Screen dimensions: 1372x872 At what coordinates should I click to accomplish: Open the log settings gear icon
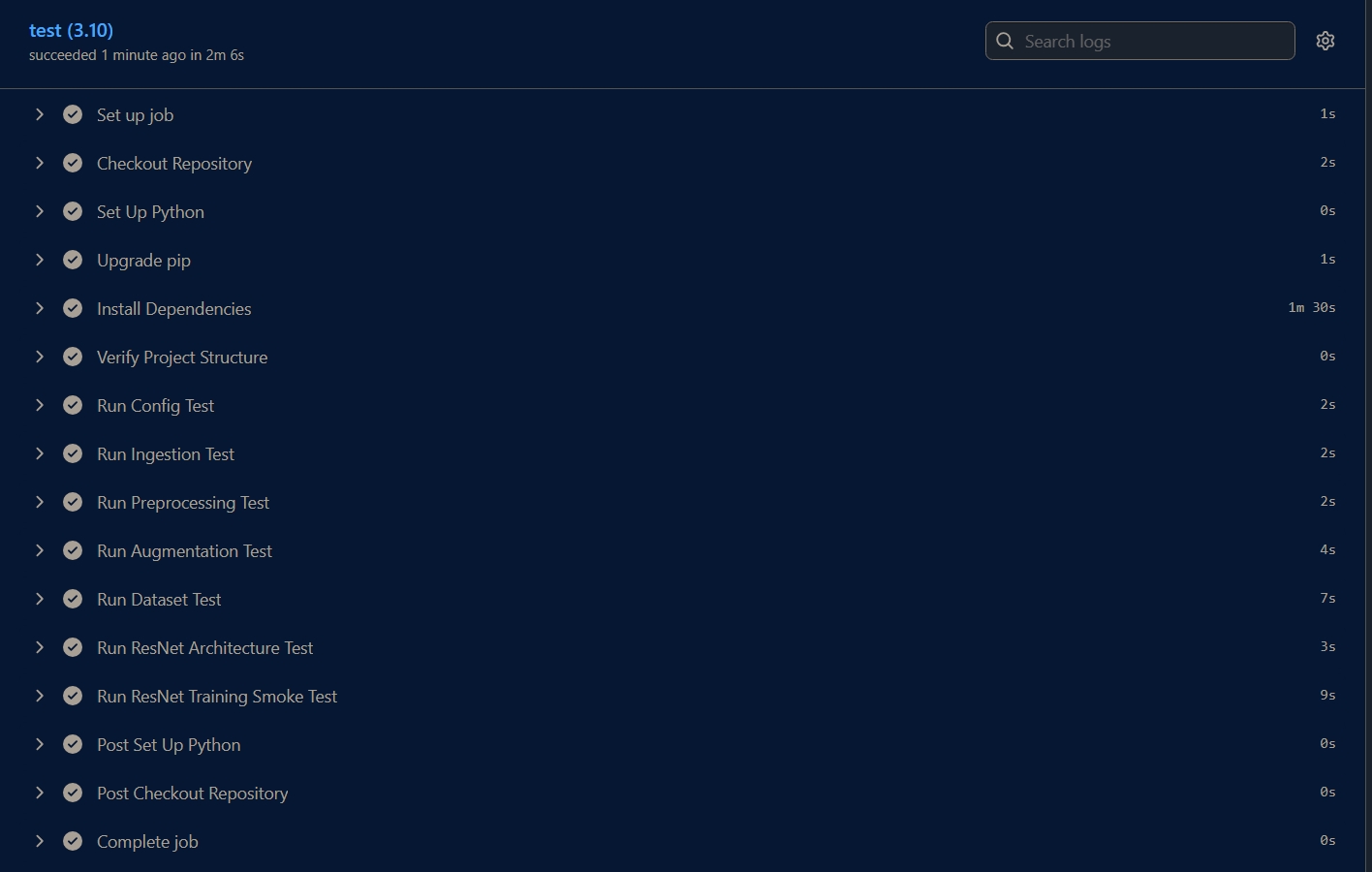(1325, 41)
